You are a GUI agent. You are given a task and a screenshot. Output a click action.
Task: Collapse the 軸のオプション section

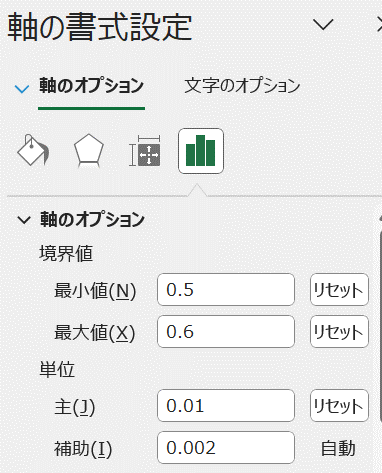(x=24, y=220)
